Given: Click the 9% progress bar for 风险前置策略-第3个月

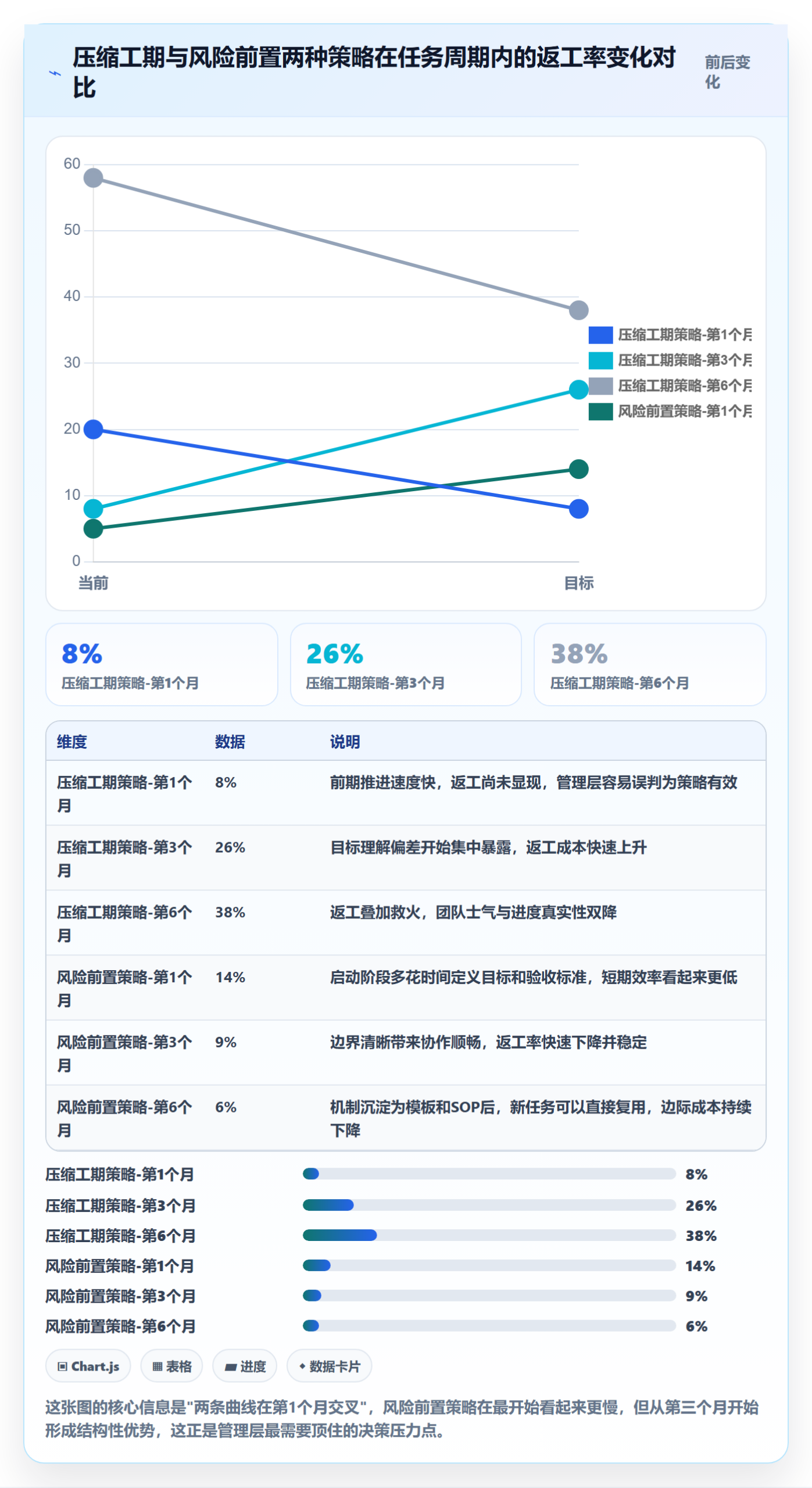Looking at the screenshot, I should [489, 1296].
